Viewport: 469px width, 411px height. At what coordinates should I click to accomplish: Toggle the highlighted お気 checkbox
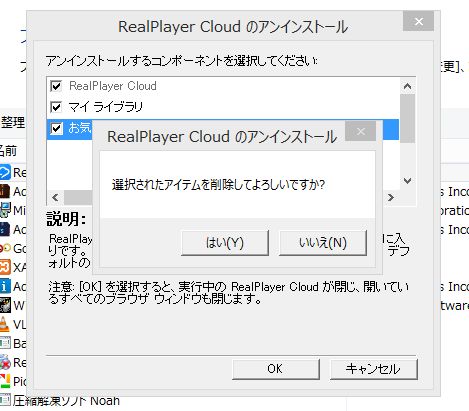tap(56, 128)
